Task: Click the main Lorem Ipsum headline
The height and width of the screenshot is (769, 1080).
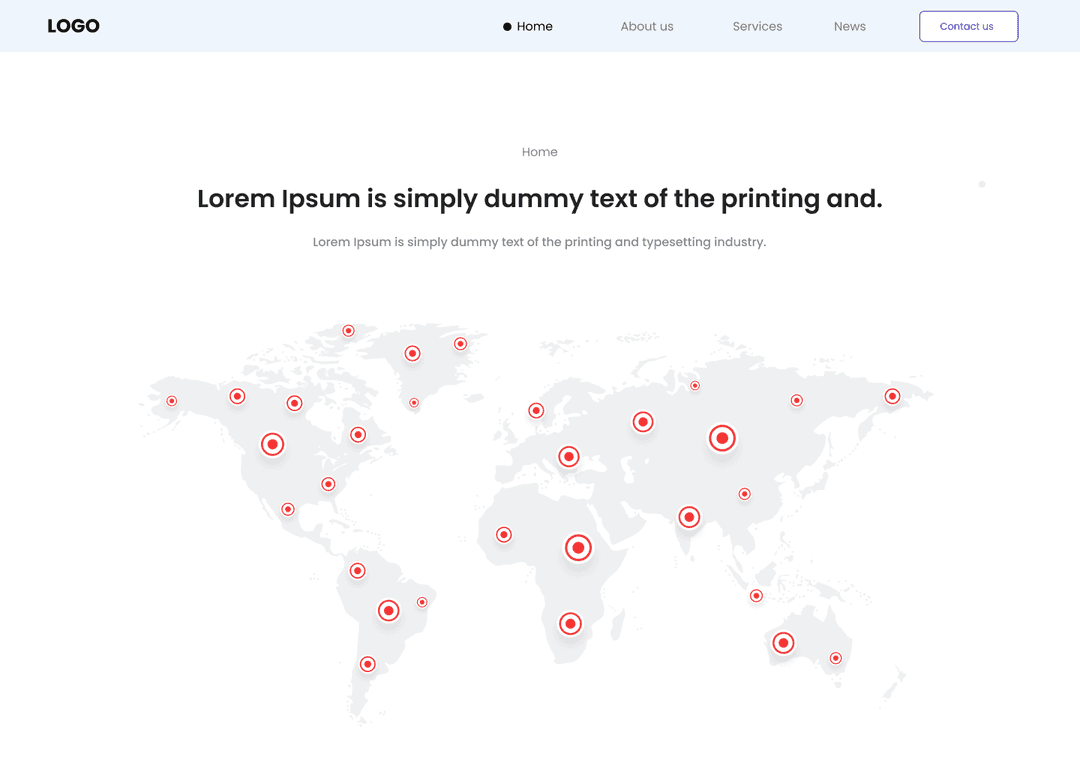Action: pos(539,199)
